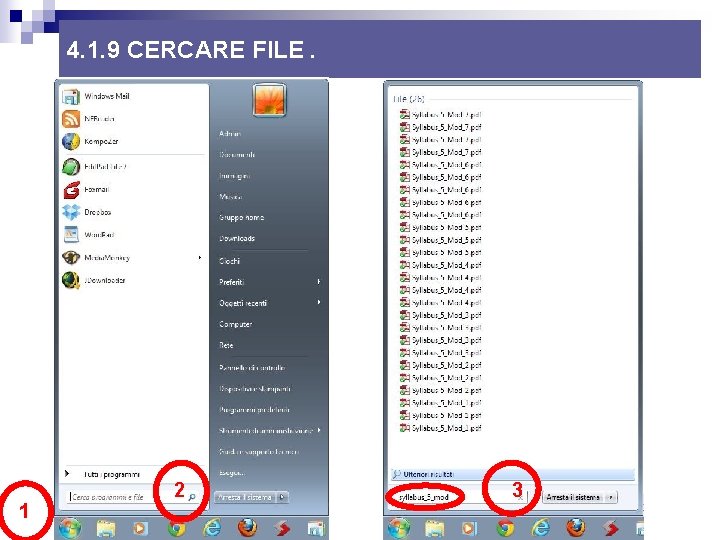Open Programmi predefiniti
This screenshot has width=720, height=540.
254,410
